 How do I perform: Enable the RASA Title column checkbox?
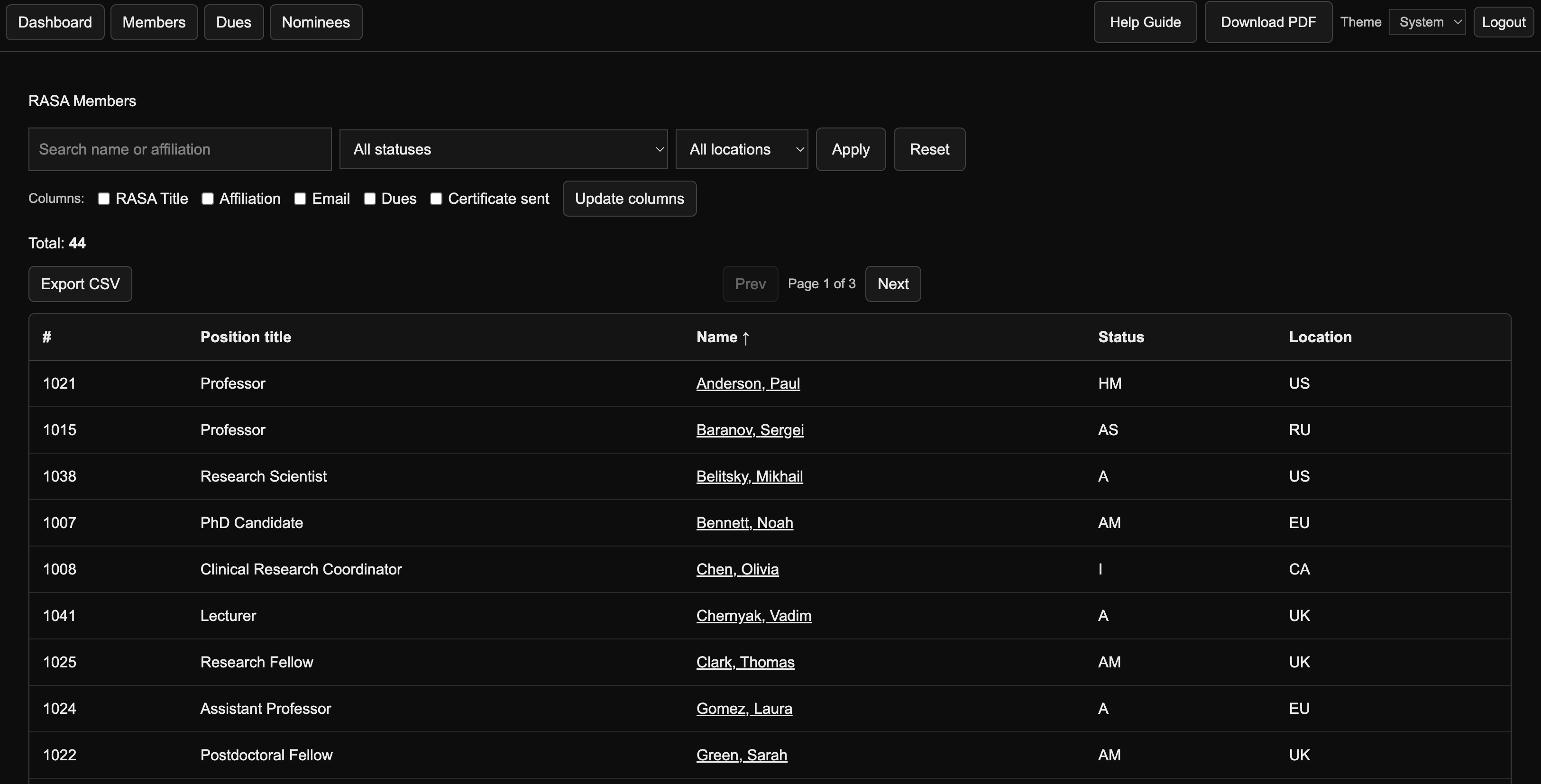pos(104,199)
